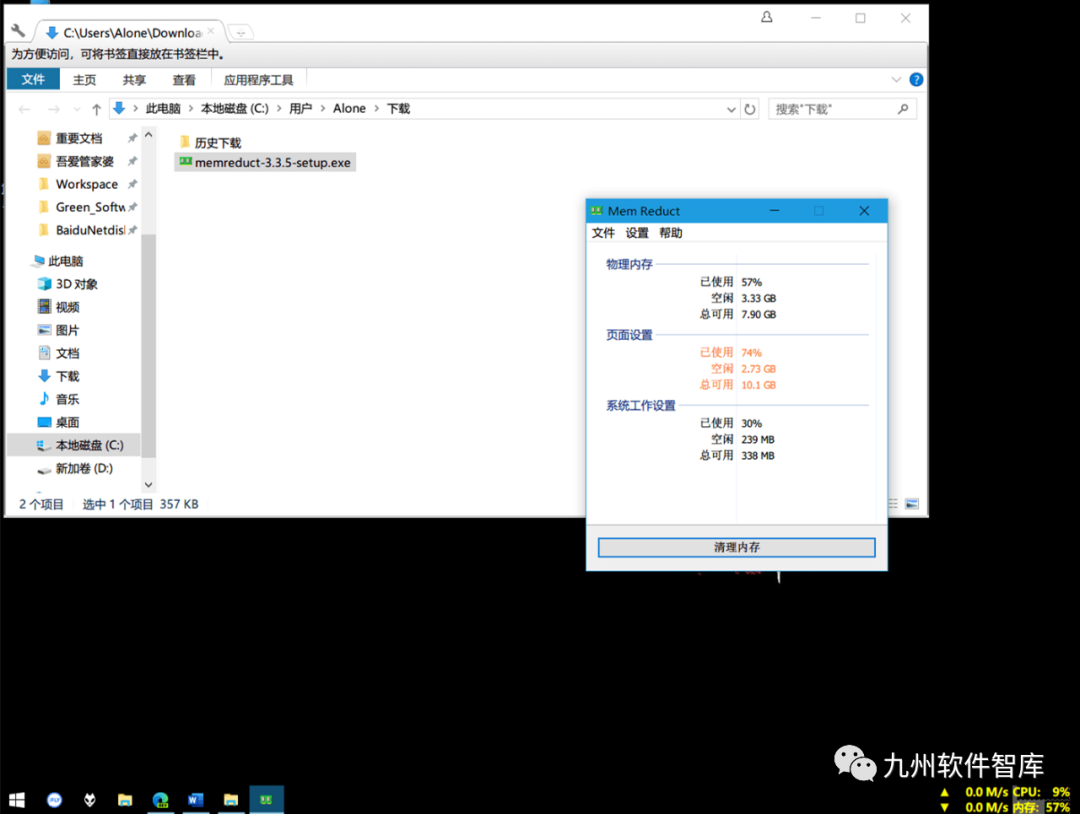
Task: Refresh the folder view
Action: point(750,109)
